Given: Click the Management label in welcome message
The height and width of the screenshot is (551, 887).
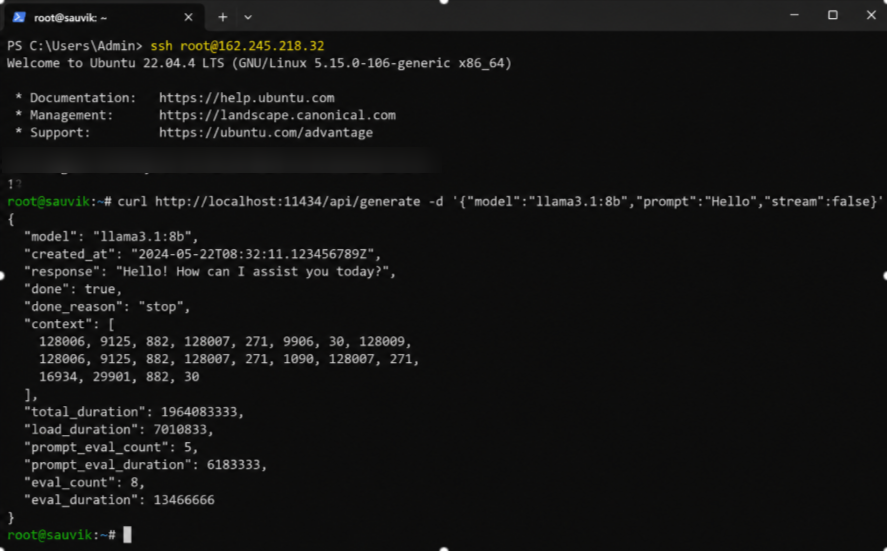Looking at the screenshot, I should [x=71, y=115].
